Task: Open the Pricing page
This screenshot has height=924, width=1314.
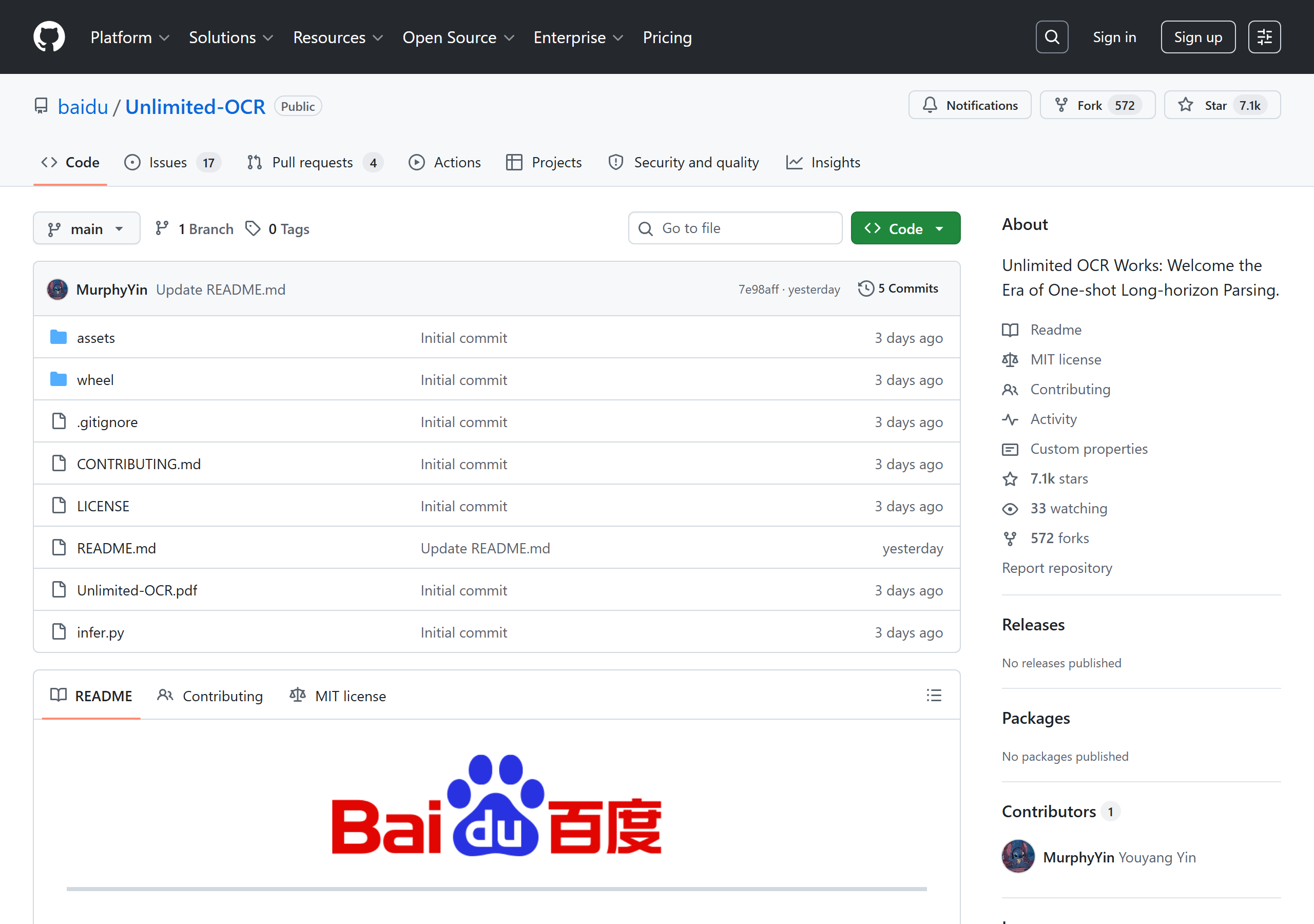Action: pyautogui.click(x=667, y=38)
